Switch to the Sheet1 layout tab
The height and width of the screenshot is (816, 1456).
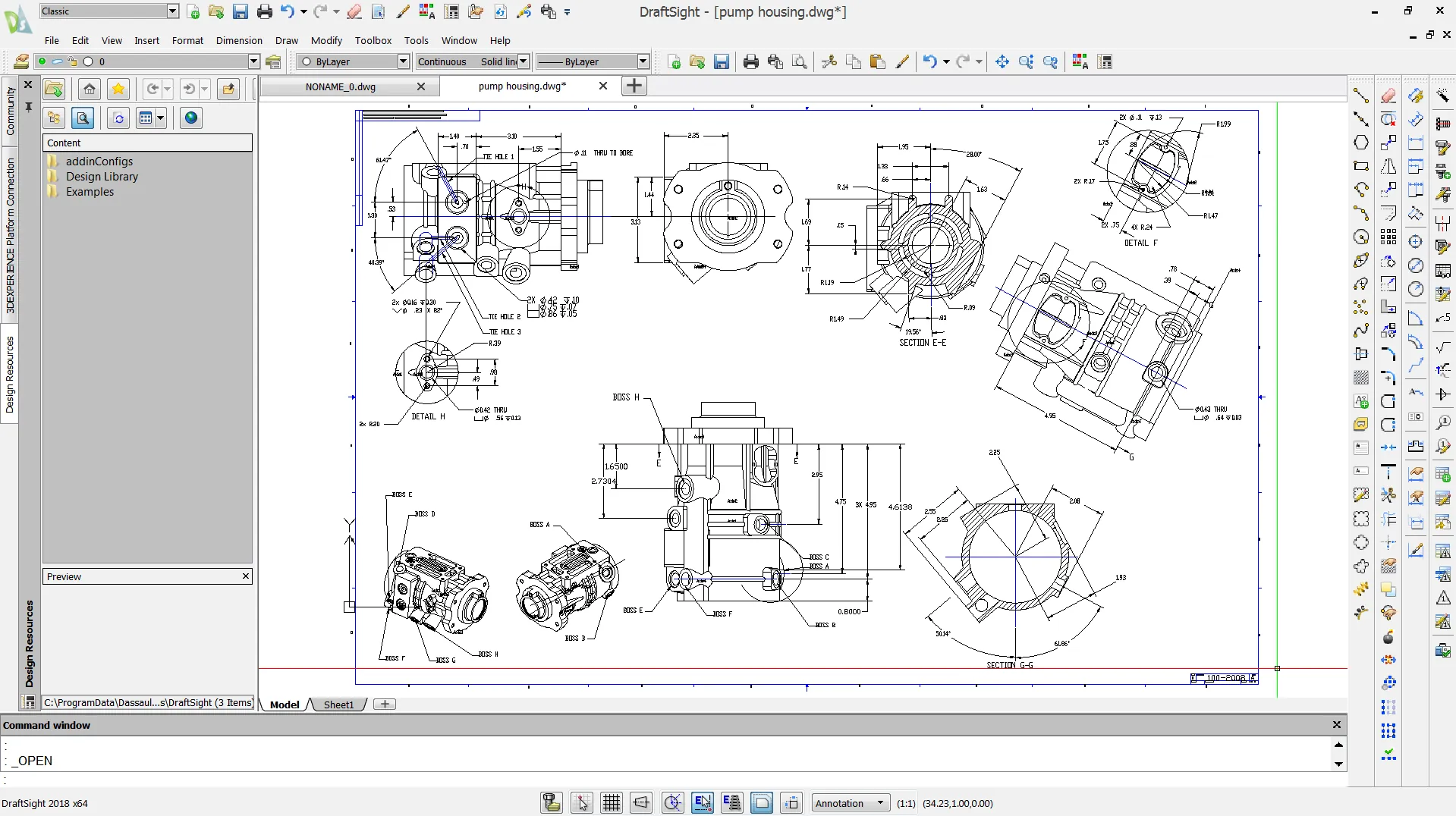[338, 705]
